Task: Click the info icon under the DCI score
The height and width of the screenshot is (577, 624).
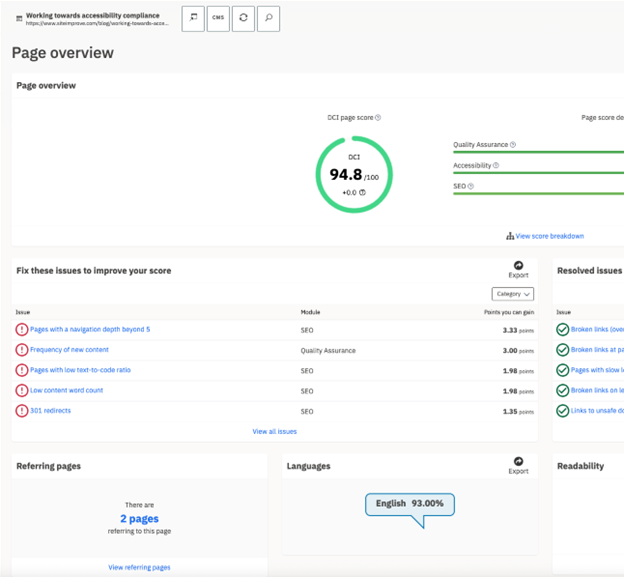Action: 363,192
